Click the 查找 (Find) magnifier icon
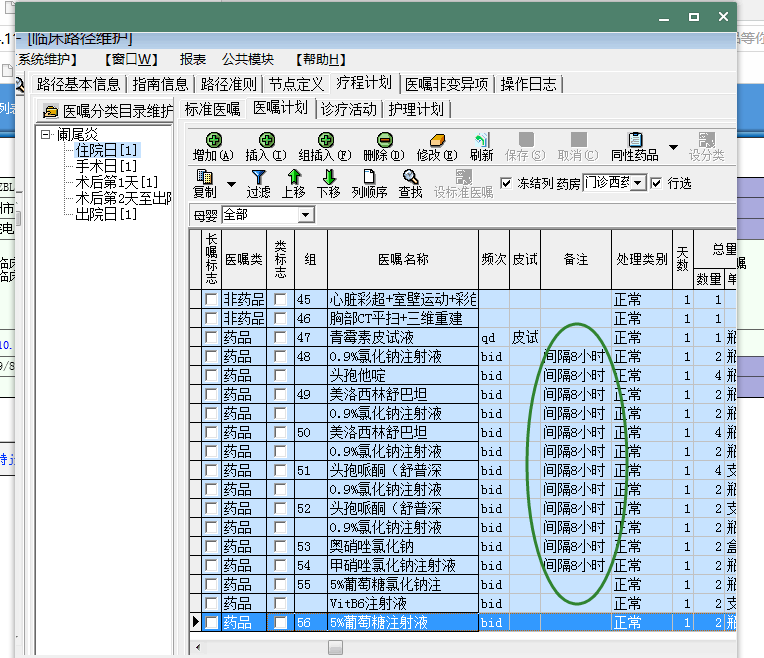Image resolution: width=764 pixels, height=658 pixels. pyautogui.click(x=410, y=177)
